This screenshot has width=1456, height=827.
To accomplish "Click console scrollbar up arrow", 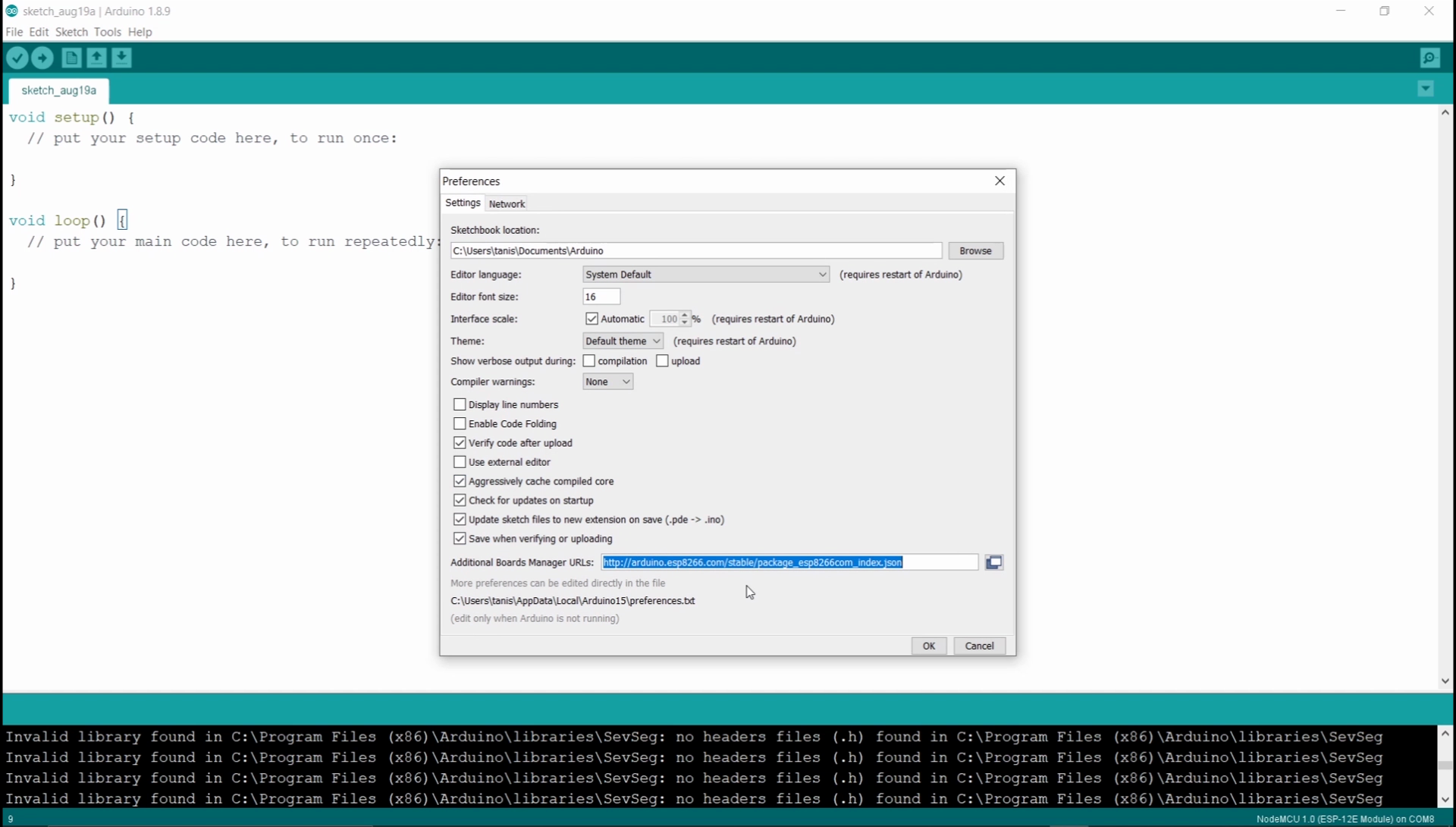I will tap(1445, 734).
